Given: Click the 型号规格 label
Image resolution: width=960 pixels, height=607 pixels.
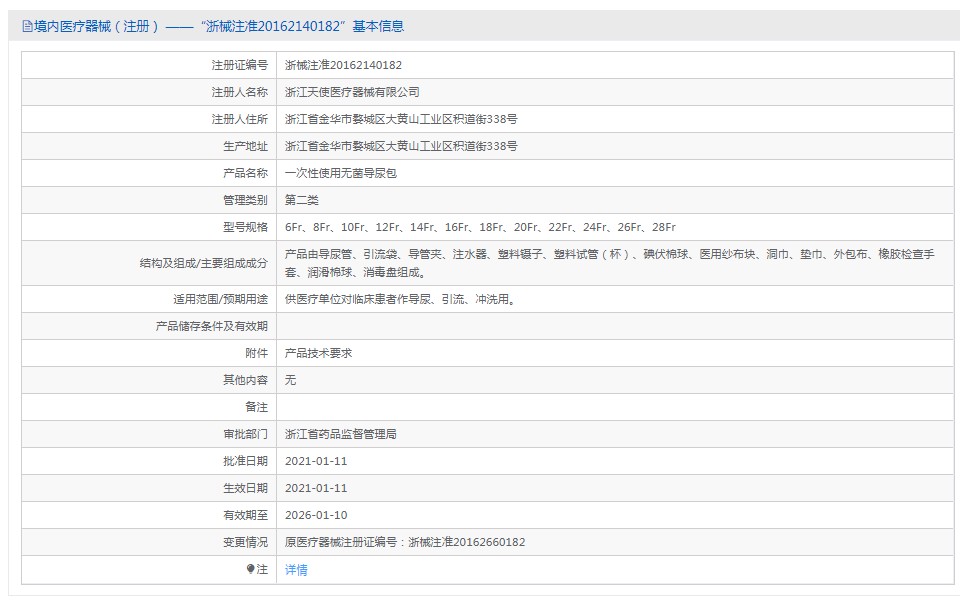Looking at the screenshot, I should pos(246,227).
